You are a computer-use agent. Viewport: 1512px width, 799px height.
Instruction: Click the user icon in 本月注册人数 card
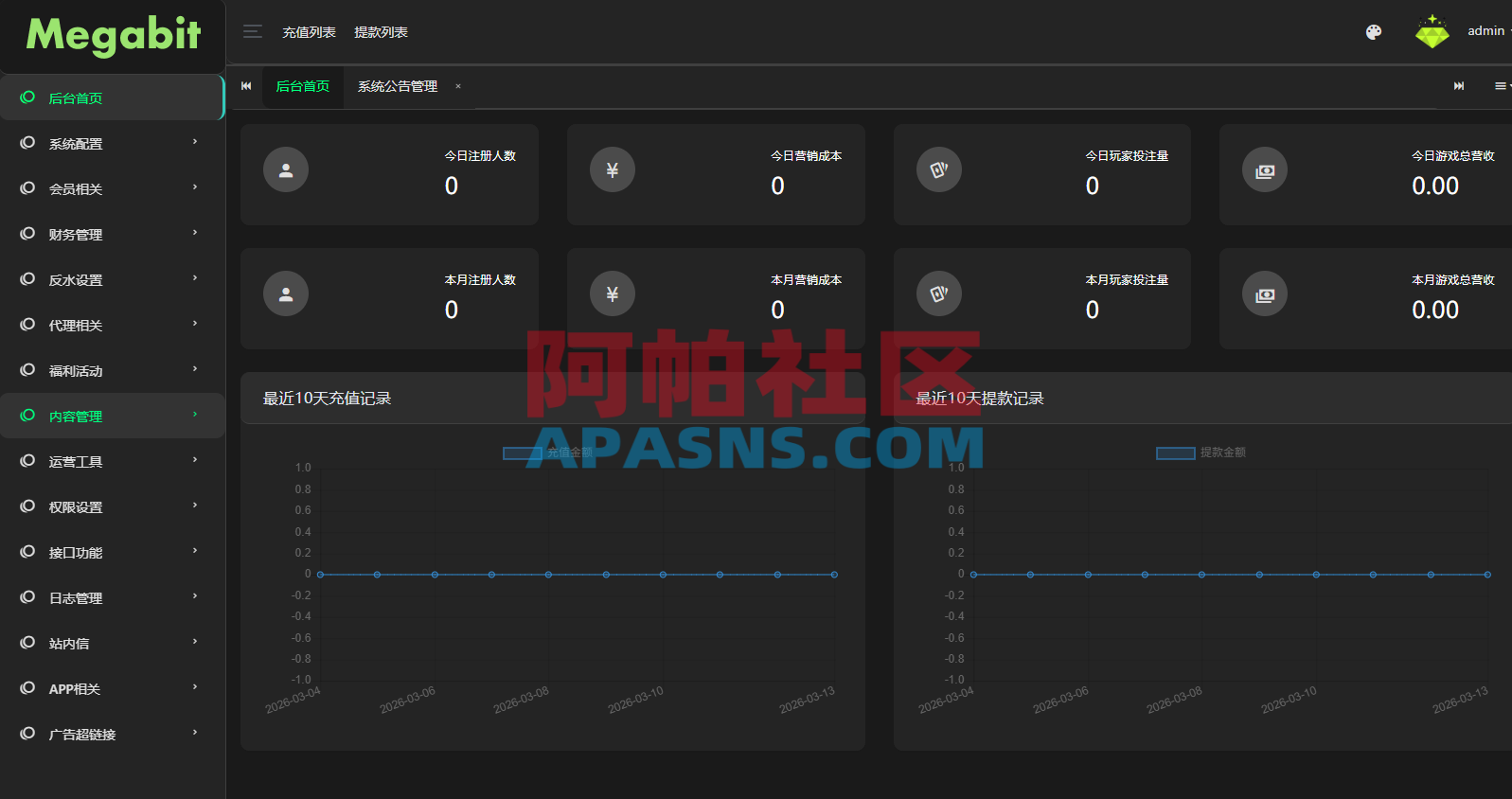286,294
